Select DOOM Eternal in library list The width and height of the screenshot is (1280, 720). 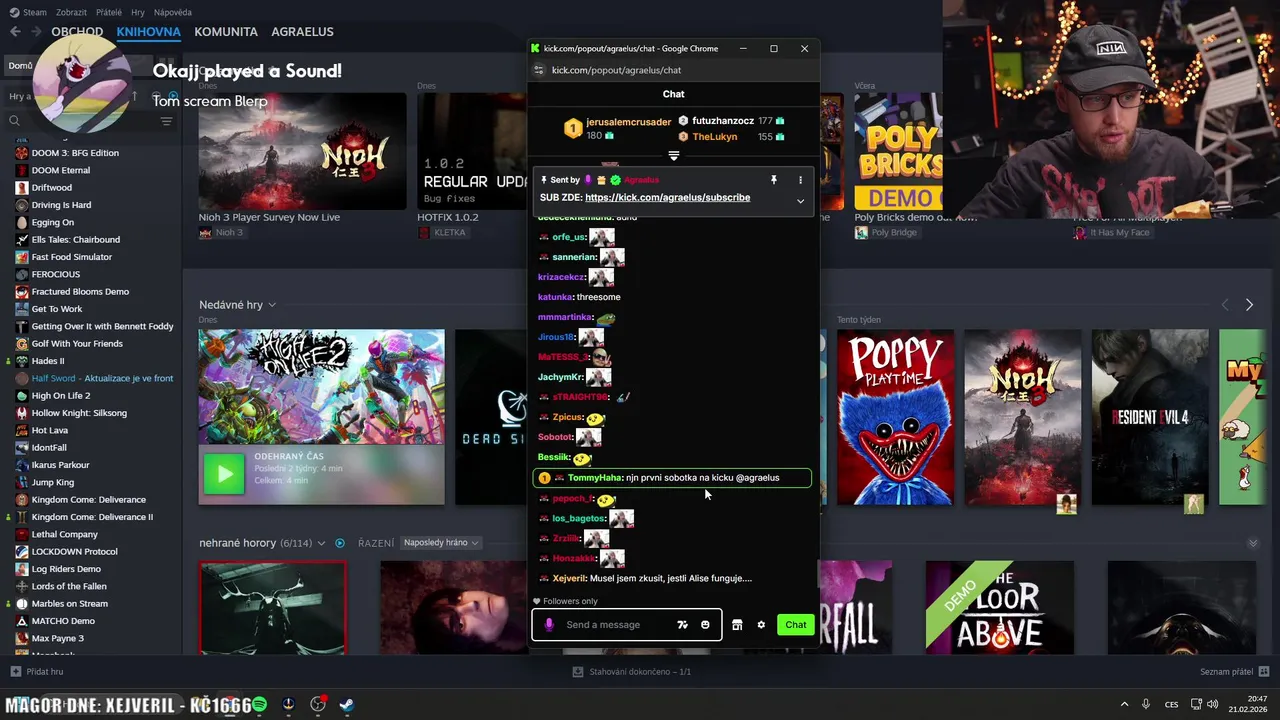(x=61, y=170)
